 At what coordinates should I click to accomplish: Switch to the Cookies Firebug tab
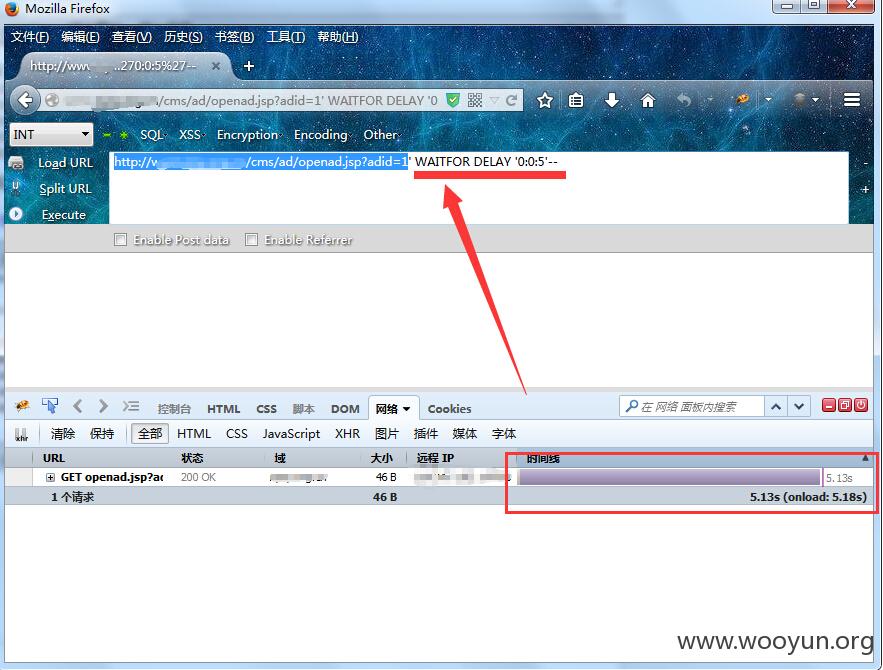449,409
